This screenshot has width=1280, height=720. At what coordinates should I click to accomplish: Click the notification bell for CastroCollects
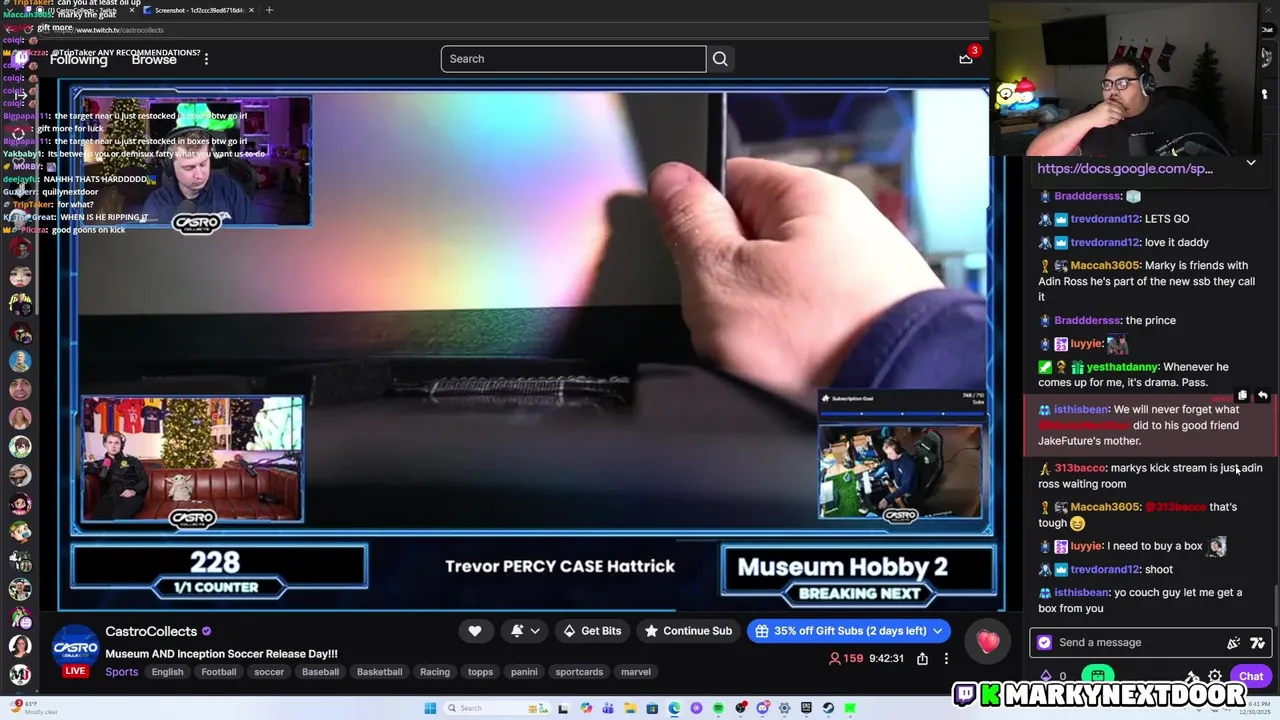pos(517,631)
